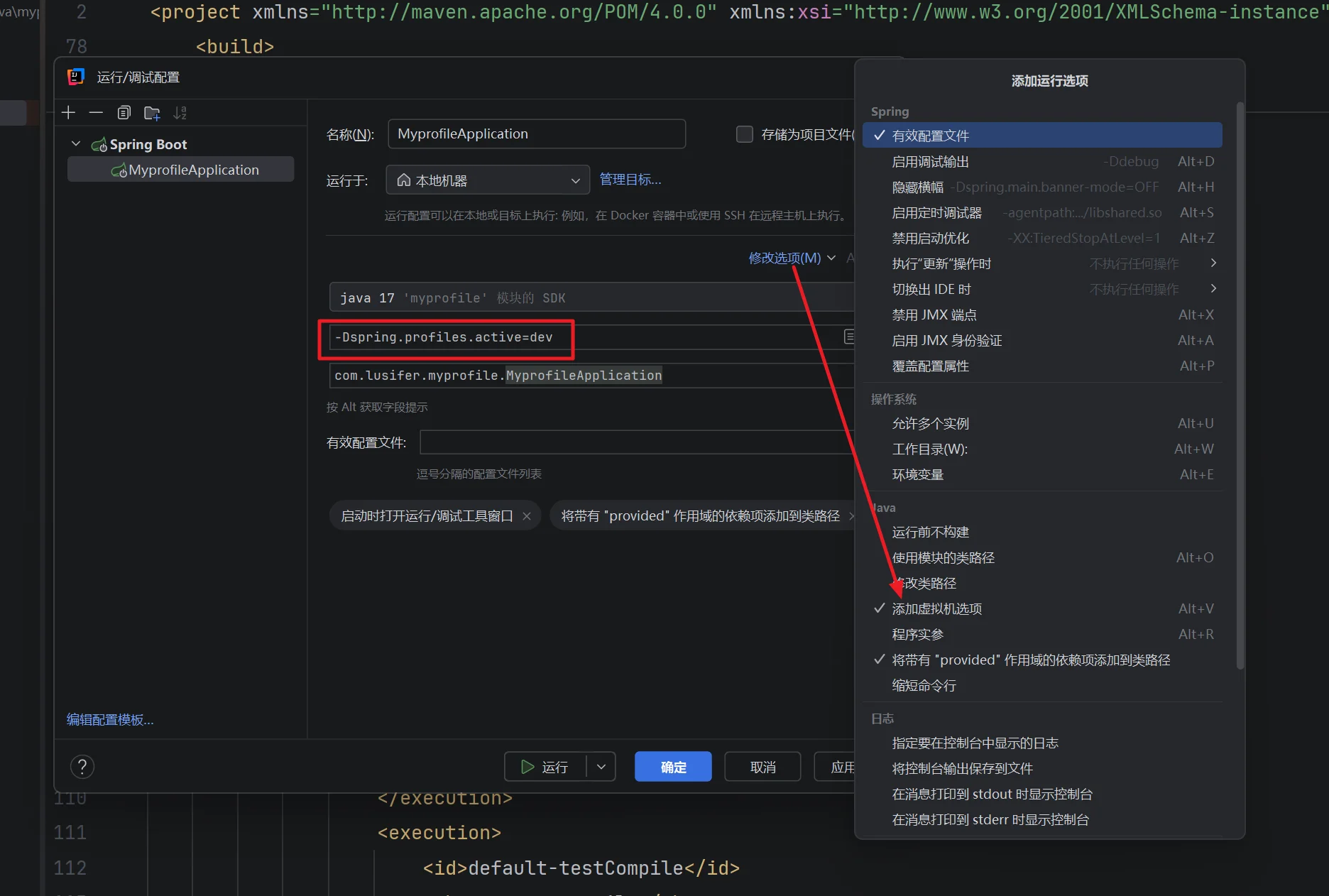Open the java 17 SDK selector
The height and width of the screenshot is (896, 1329).
click(x=591, y=297)
